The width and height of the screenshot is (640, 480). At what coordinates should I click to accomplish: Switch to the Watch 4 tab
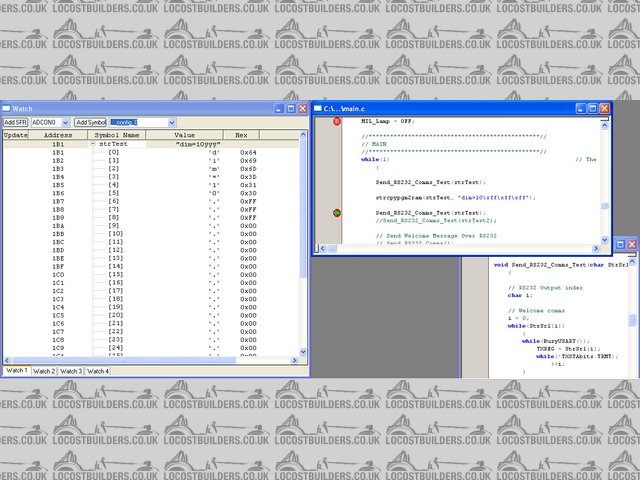98,371
